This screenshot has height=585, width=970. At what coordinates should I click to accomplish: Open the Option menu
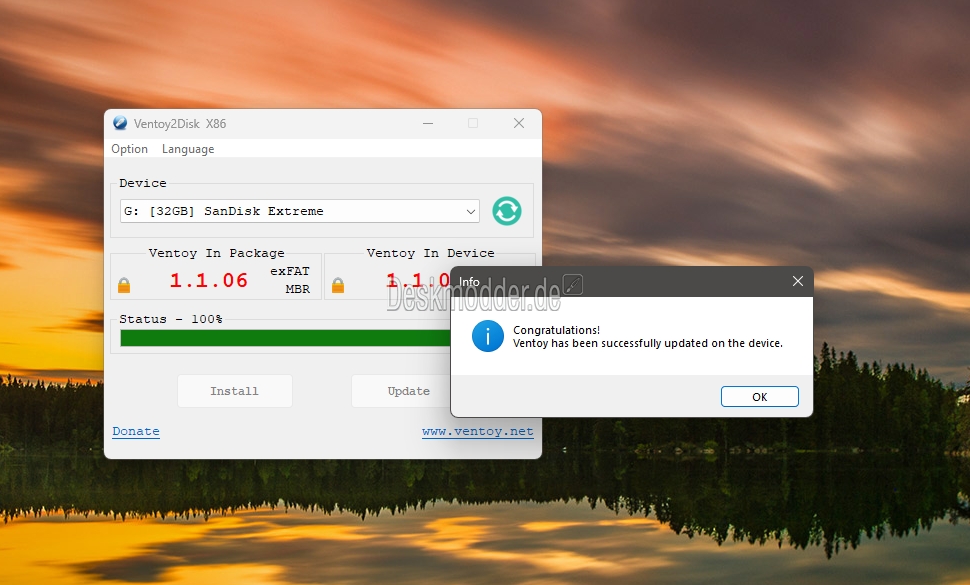(x=129, y=149)
